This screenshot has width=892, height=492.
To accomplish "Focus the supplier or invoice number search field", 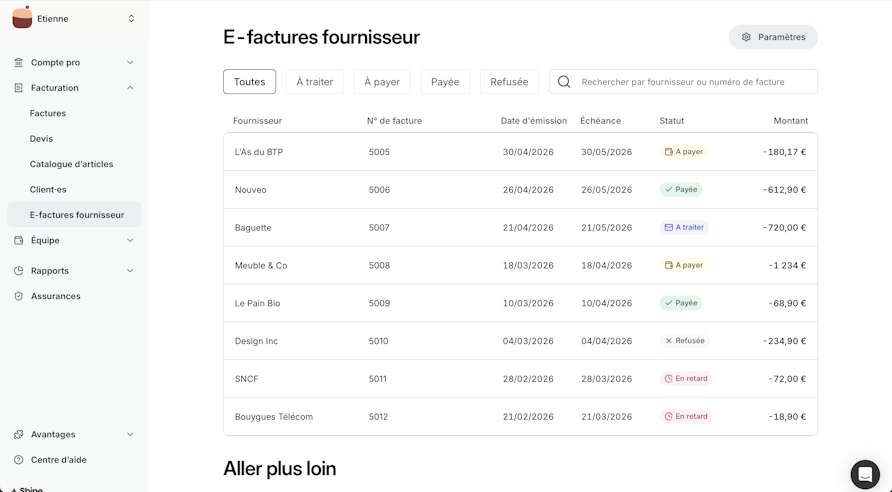I will pyautogui.click(x=683, y=82).
